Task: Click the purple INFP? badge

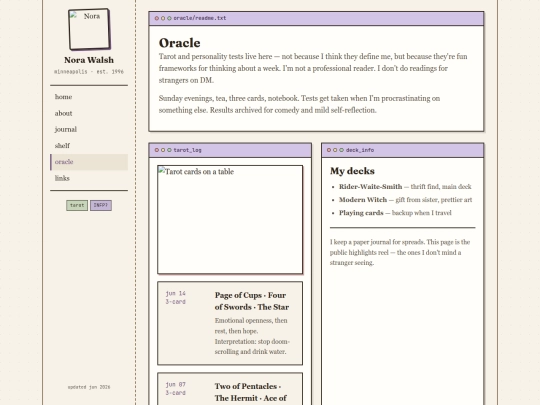Action: pyautogui.click(x=101, y=205)
